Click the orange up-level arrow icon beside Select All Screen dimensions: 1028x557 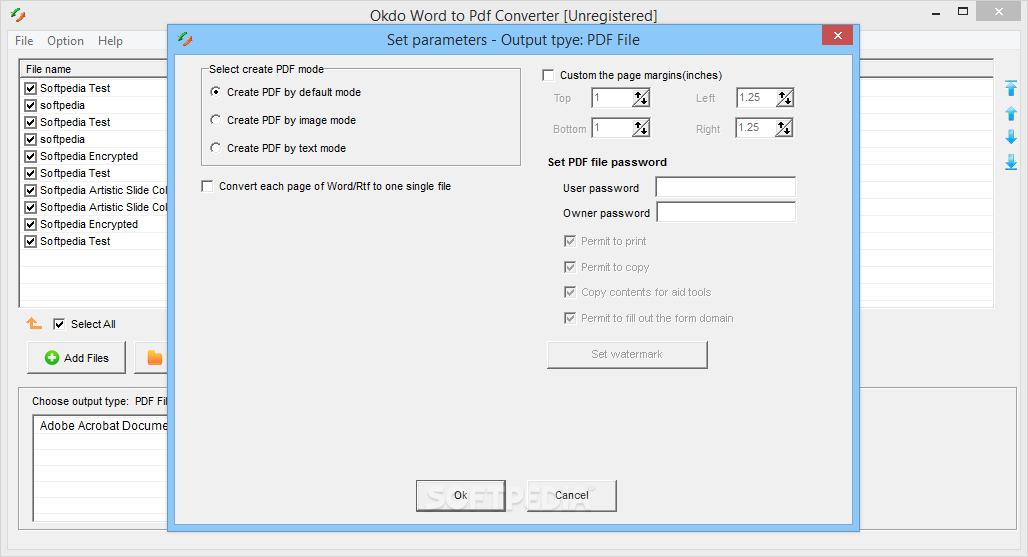pyautogui.click(x=34, y=324)
